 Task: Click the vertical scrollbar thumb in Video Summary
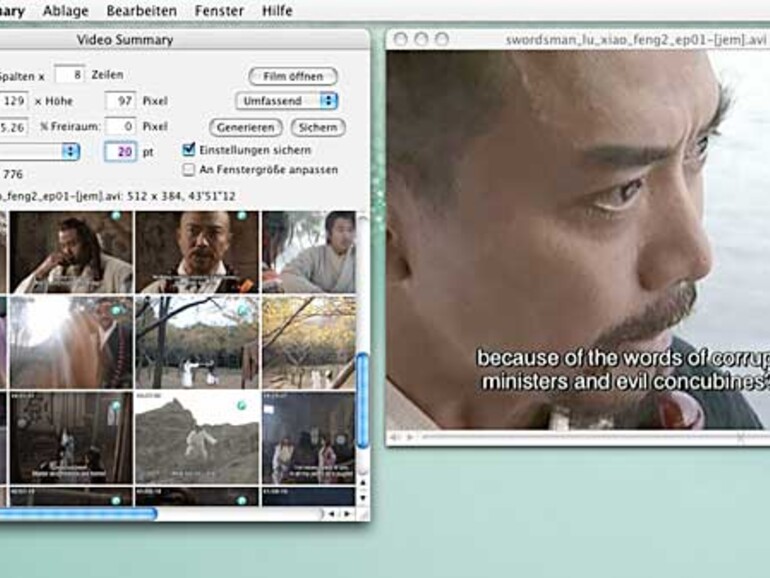coord(363,400)
